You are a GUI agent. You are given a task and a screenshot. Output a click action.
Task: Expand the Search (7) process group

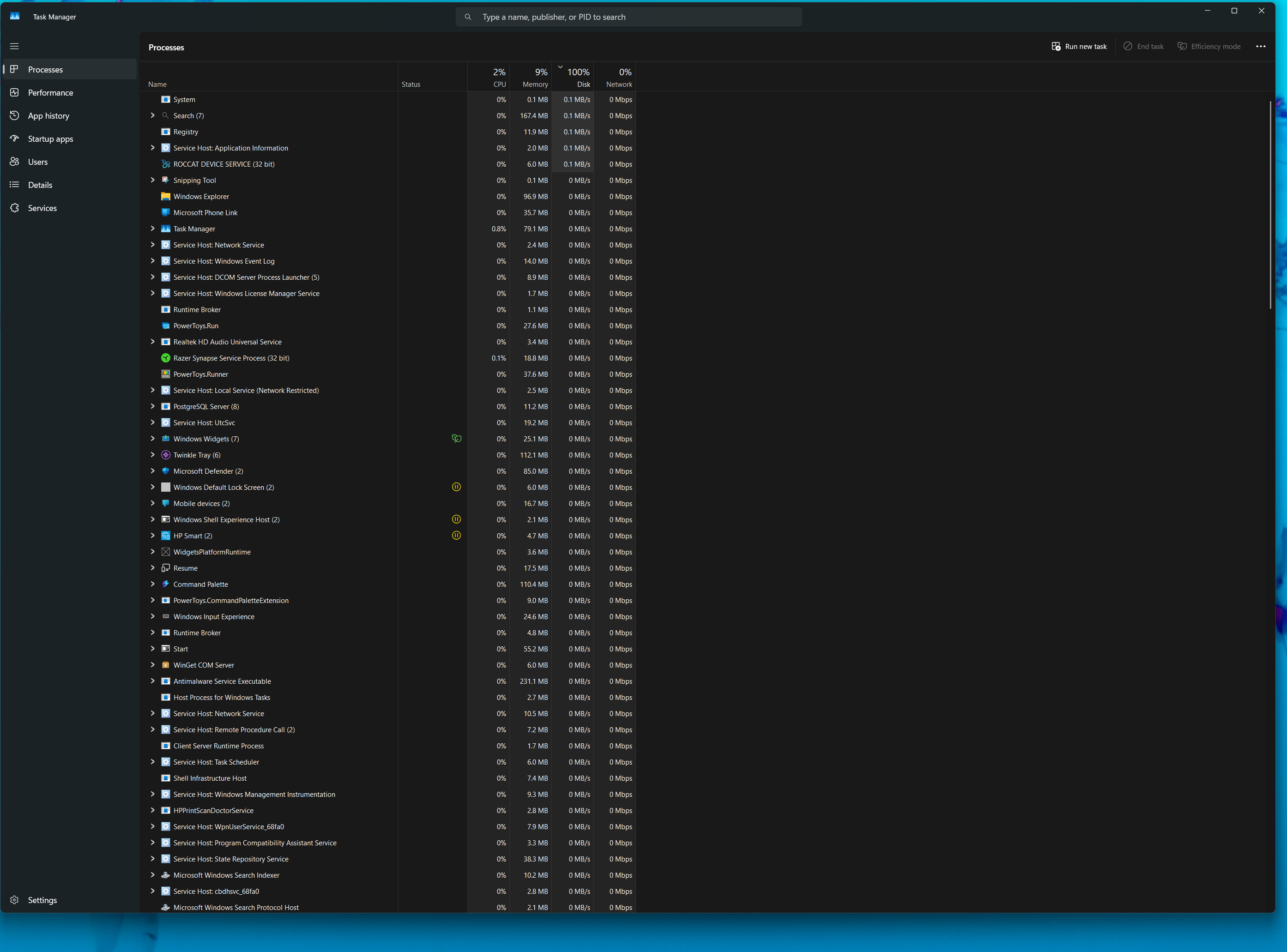tap(153, 115)
